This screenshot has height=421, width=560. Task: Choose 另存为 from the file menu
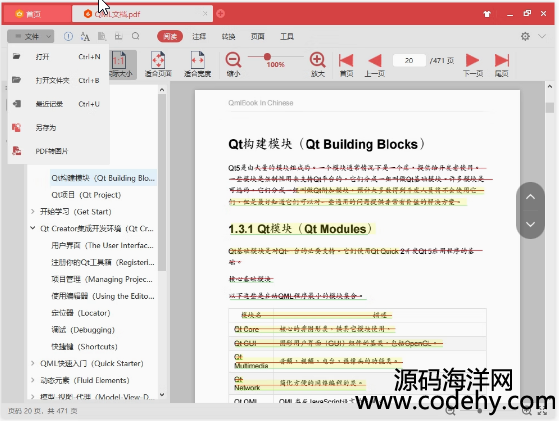coord(58,127)
